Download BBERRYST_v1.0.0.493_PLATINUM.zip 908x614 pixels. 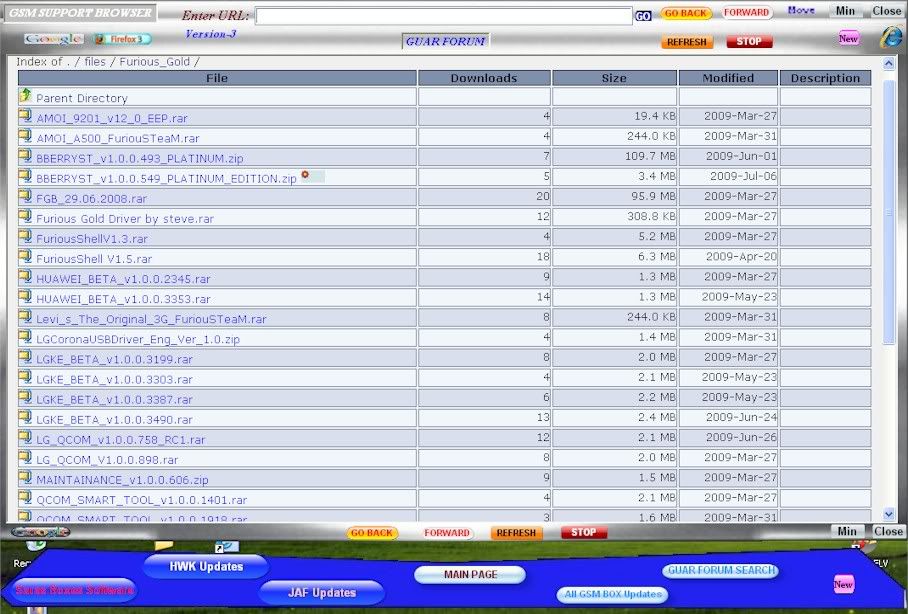pos(140,158)
